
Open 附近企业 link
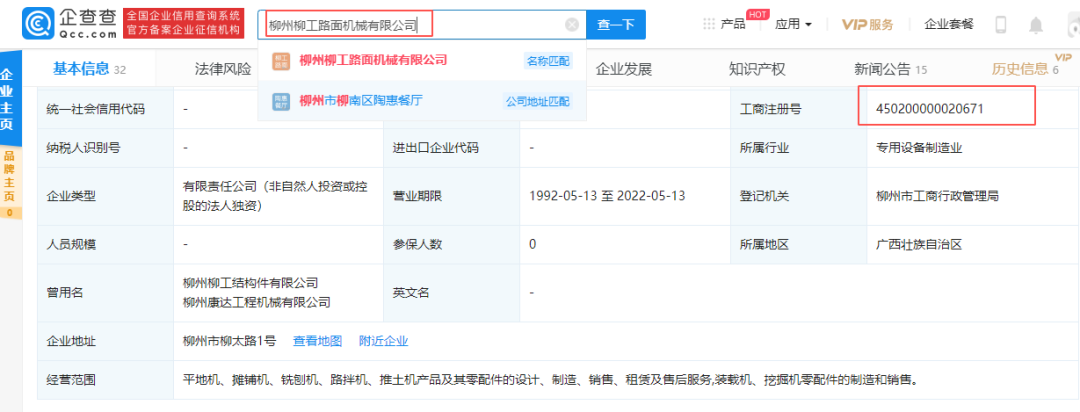tap(384, 341)
